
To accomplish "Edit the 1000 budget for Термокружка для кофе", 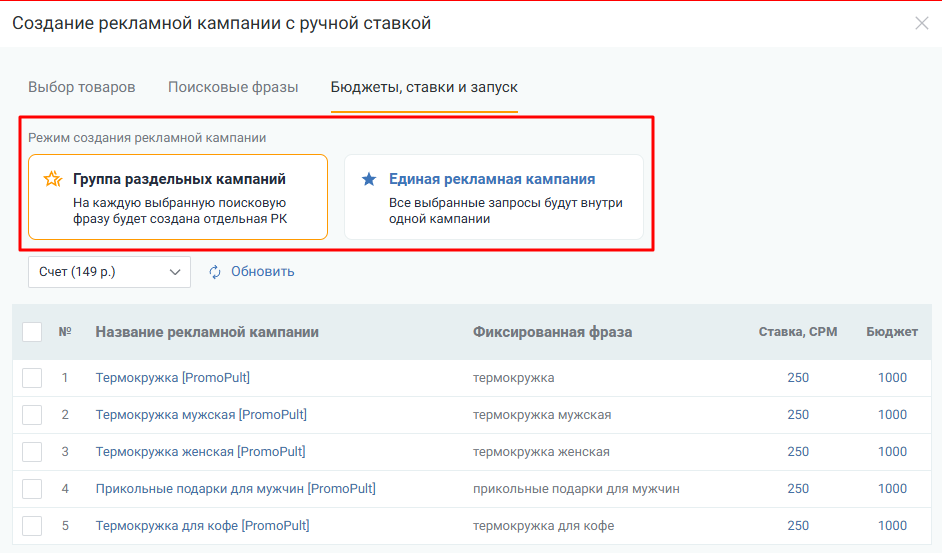I will pos(892,526).
